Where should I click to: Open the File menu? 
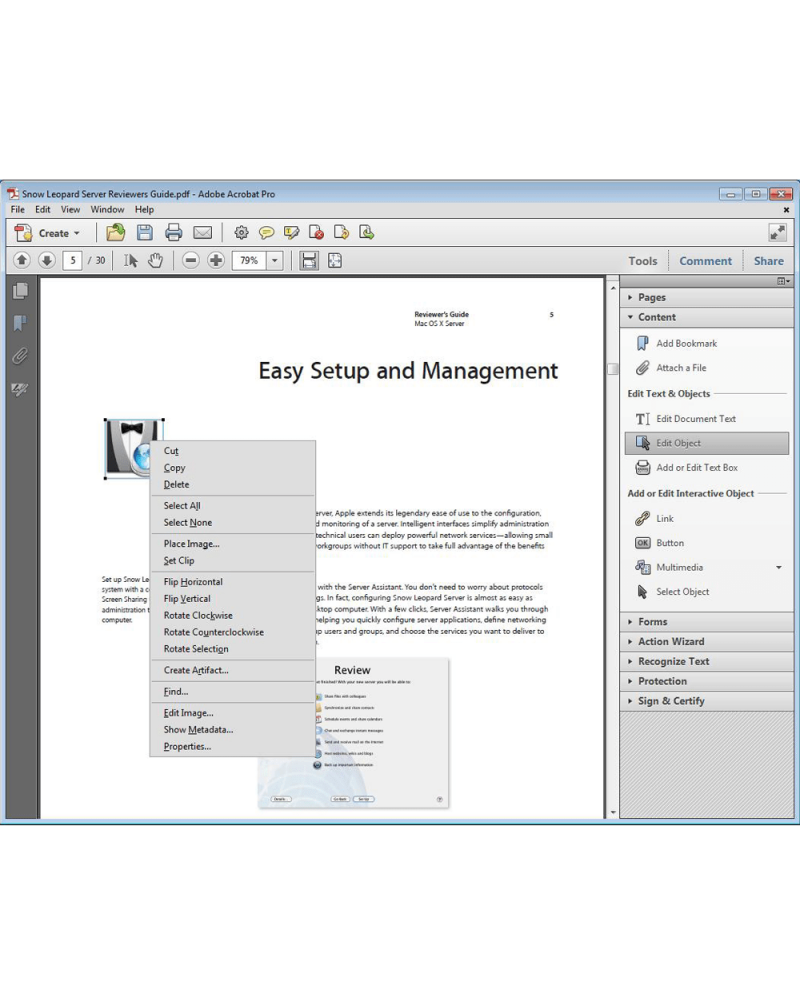point(18,209)
